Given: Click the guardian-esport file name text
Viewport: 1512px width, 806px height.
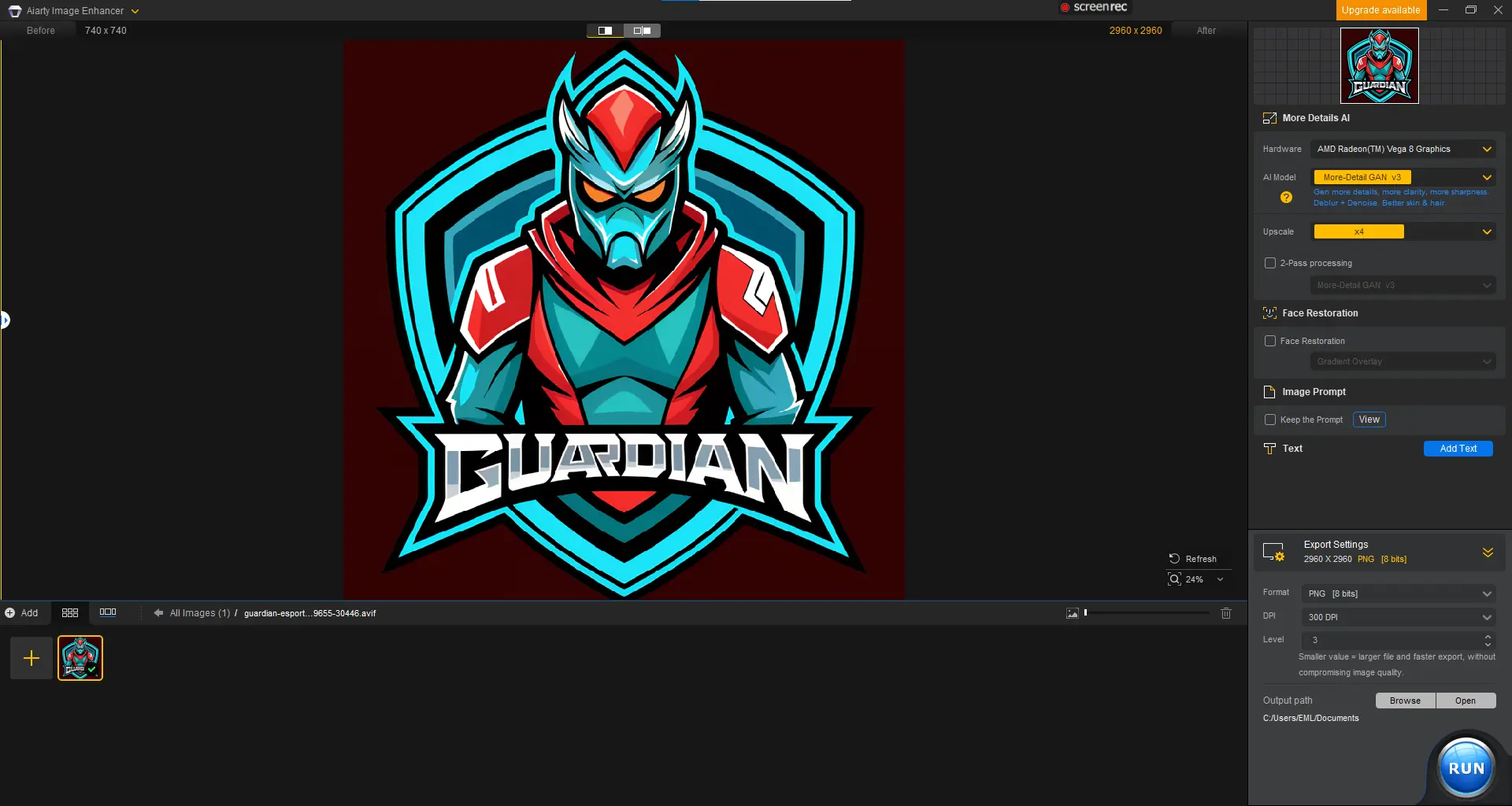Looking at the screenshot, I should pos(309,613).
